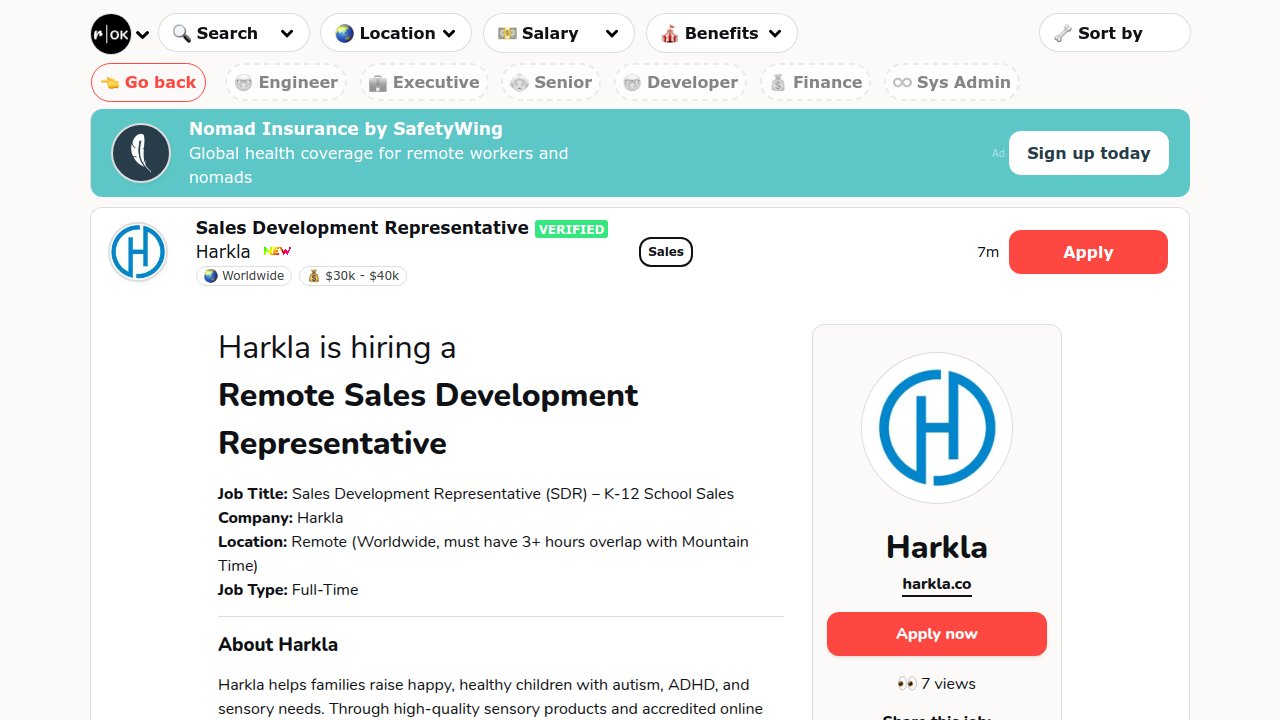Filter by the Finance tag
Image resolution: width=1280 pixels, height=720 pixels.
(x=815, y=82)
